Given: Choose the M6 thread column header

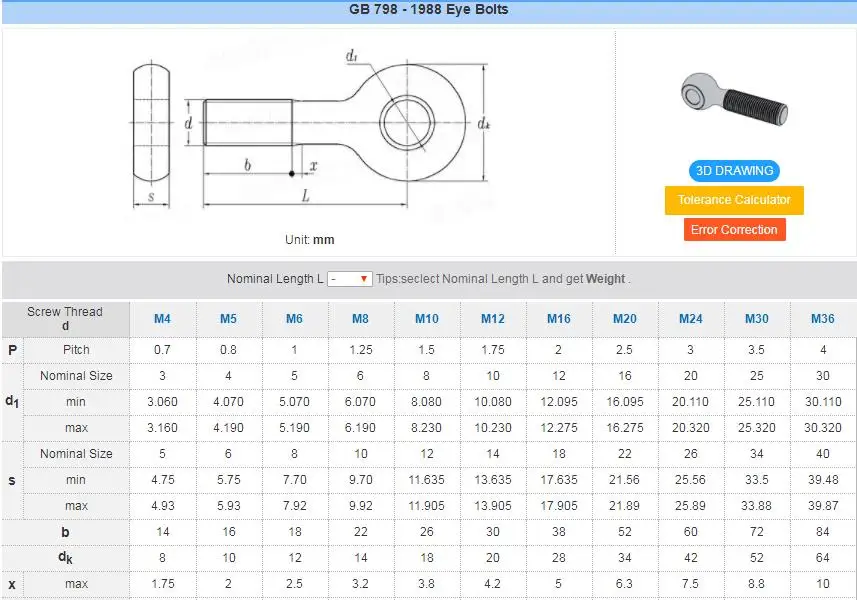Looking at the screenshot, I should coord(294,319).
